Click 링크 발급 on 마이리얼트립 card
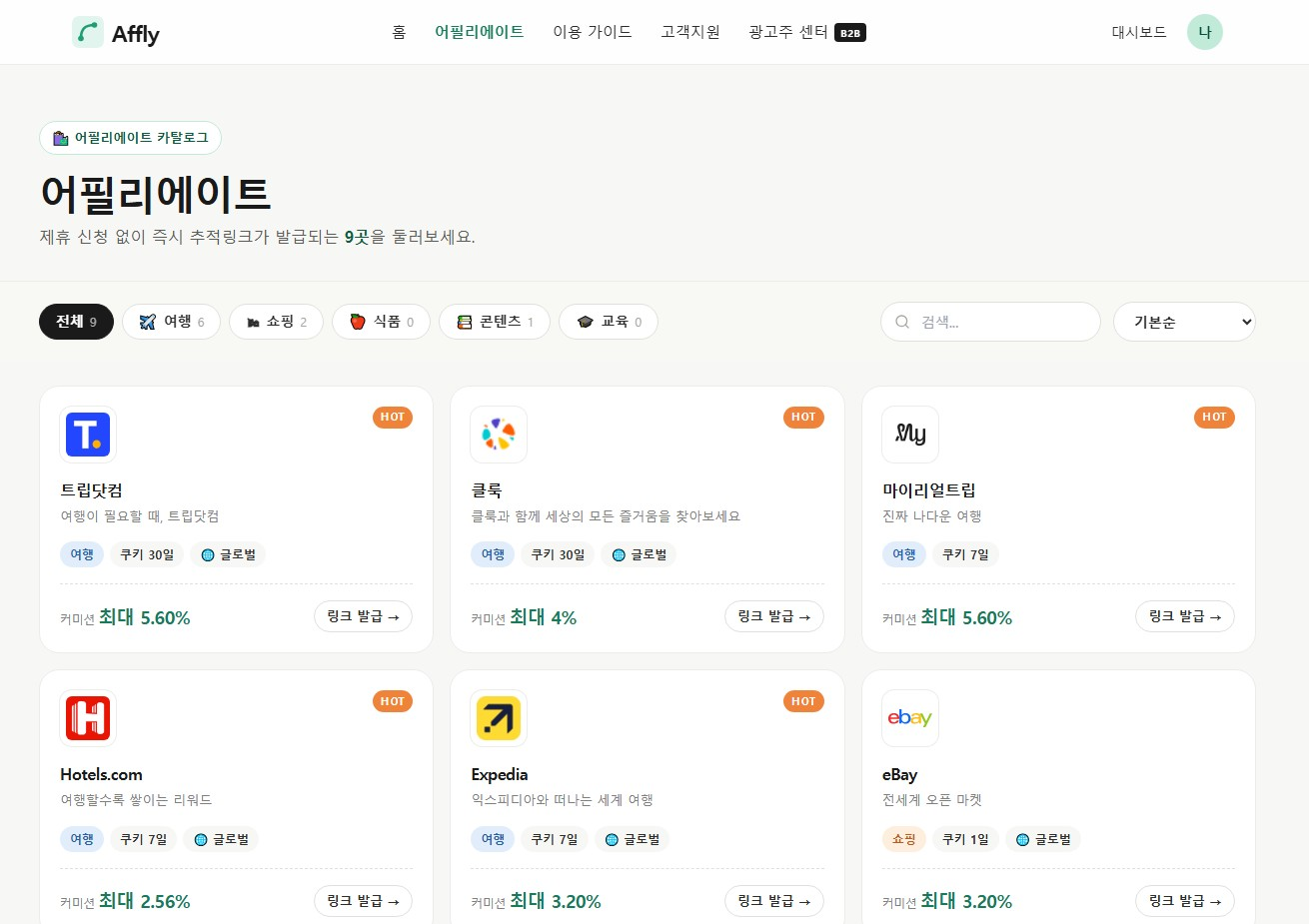The width and height of the screenshot is (1309, 924). tap(1185, 616)
